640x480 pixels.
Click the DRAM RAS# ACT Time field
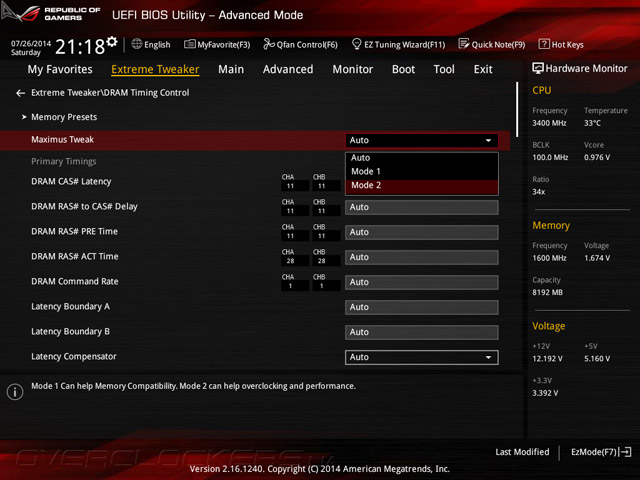422,257
